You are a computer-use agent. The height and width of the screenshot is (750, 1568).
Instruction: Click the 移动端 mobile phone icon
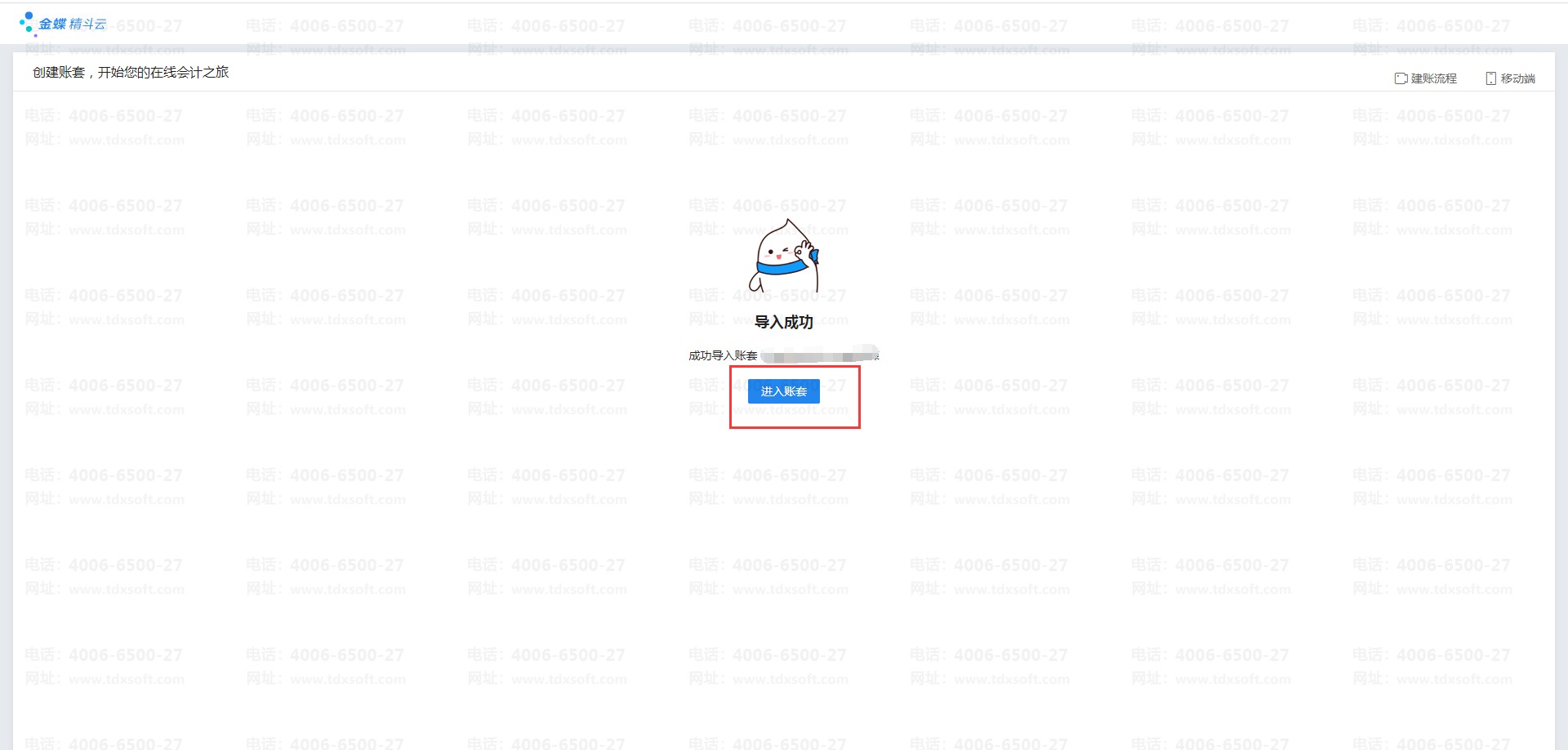tap(1490, 78)
